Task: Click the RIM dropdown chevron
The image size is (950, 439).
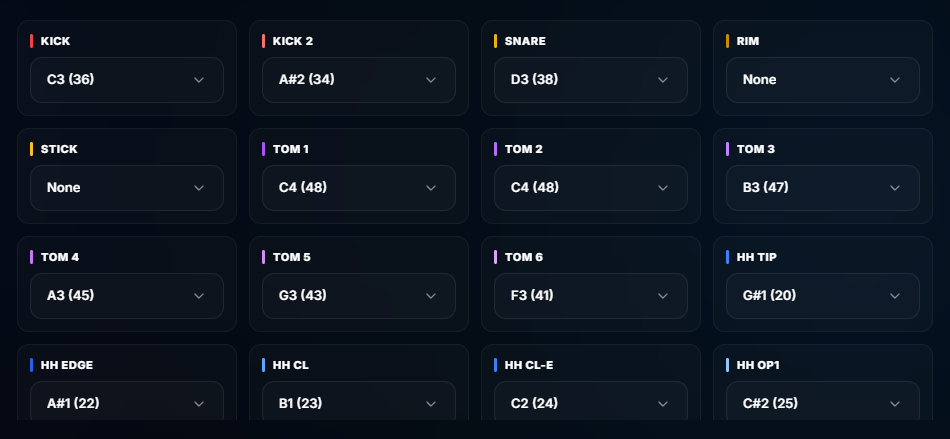Action: click(x=895, y=80)
